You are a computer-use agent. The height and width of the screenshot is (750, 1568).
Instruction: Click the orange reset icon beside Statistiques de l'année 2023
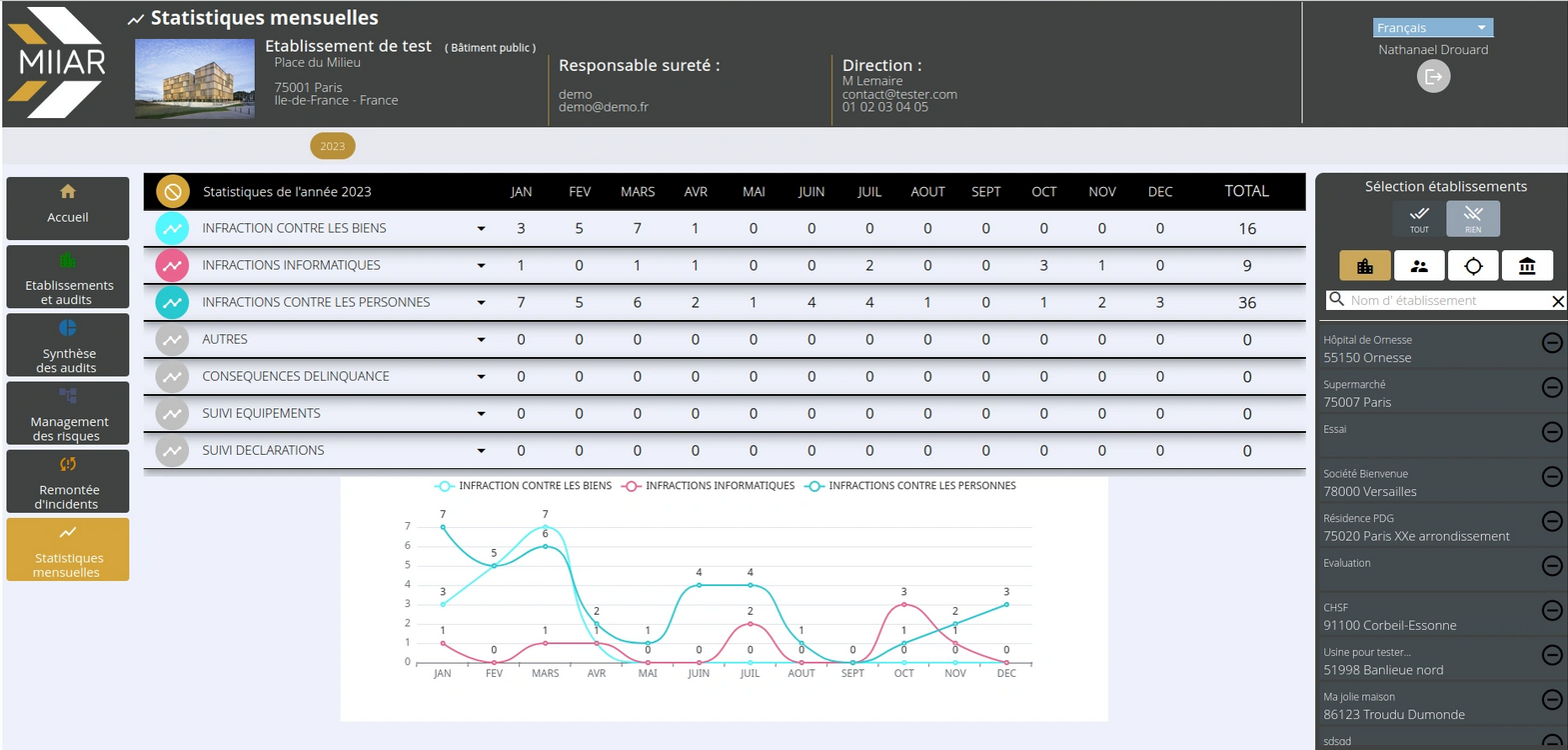(173, 191)
